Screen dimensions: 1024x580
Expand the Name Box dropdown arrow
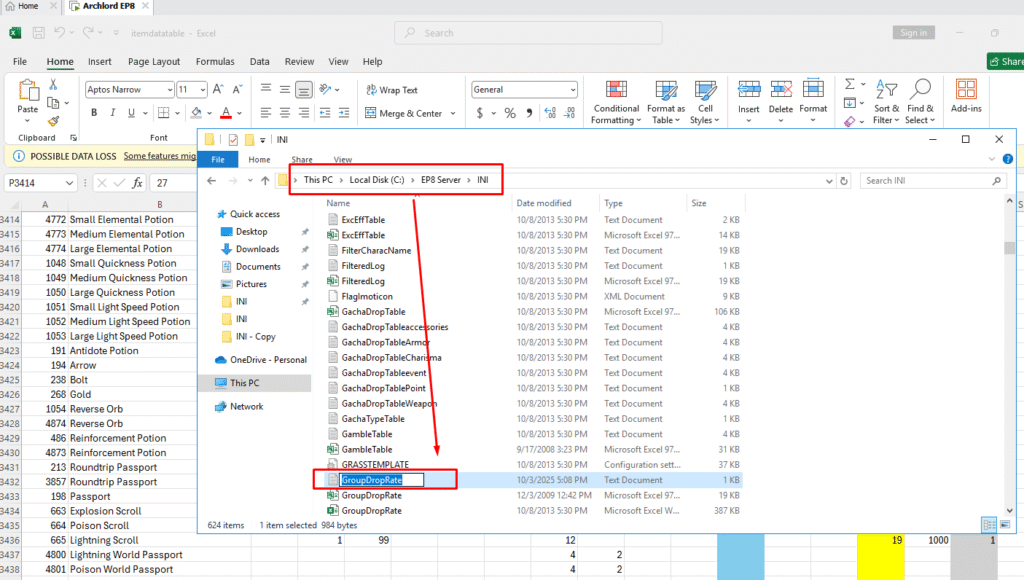tap(69, 184)
